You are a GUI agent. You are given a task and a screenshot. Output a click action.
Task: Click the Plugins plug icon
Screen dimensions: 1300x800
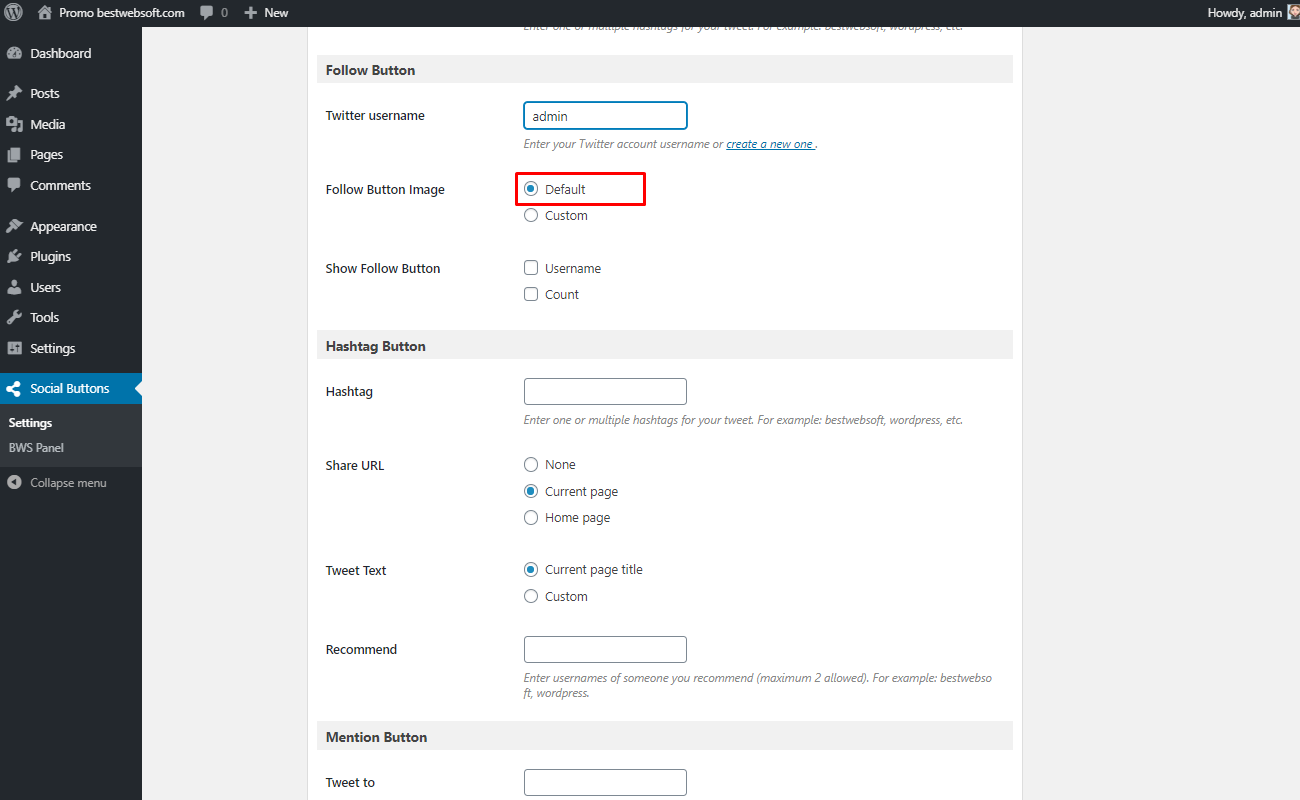point(14,256)
